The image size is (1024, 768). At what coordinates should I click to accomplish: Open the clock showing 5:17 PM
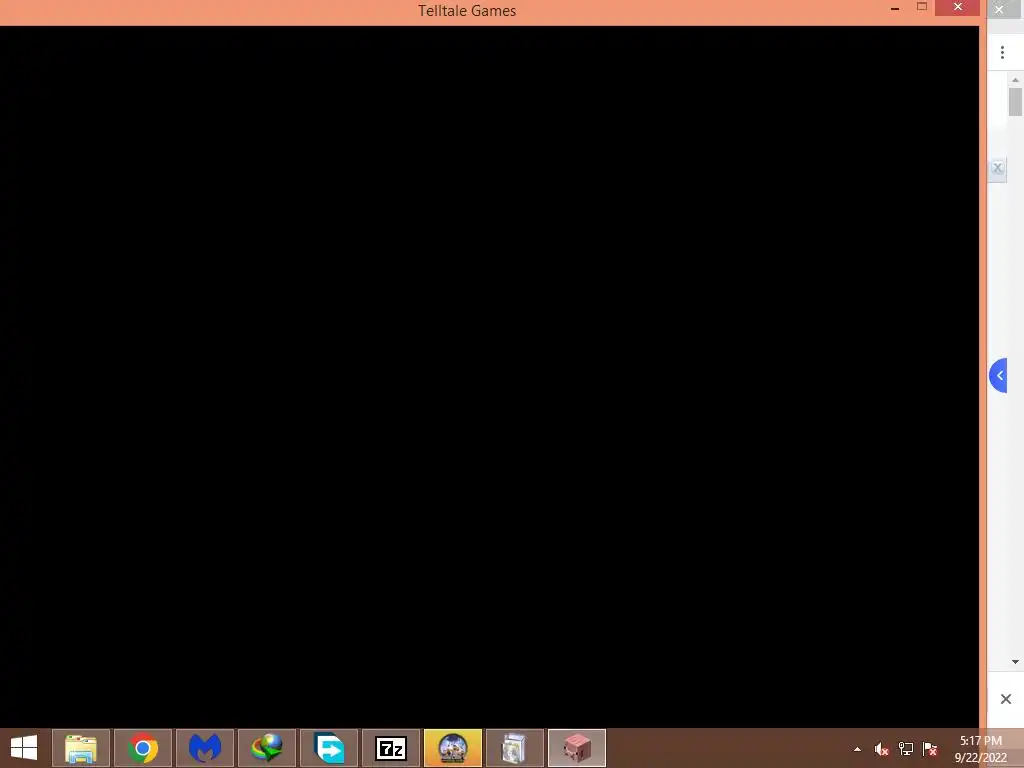[x=981, y=749]
